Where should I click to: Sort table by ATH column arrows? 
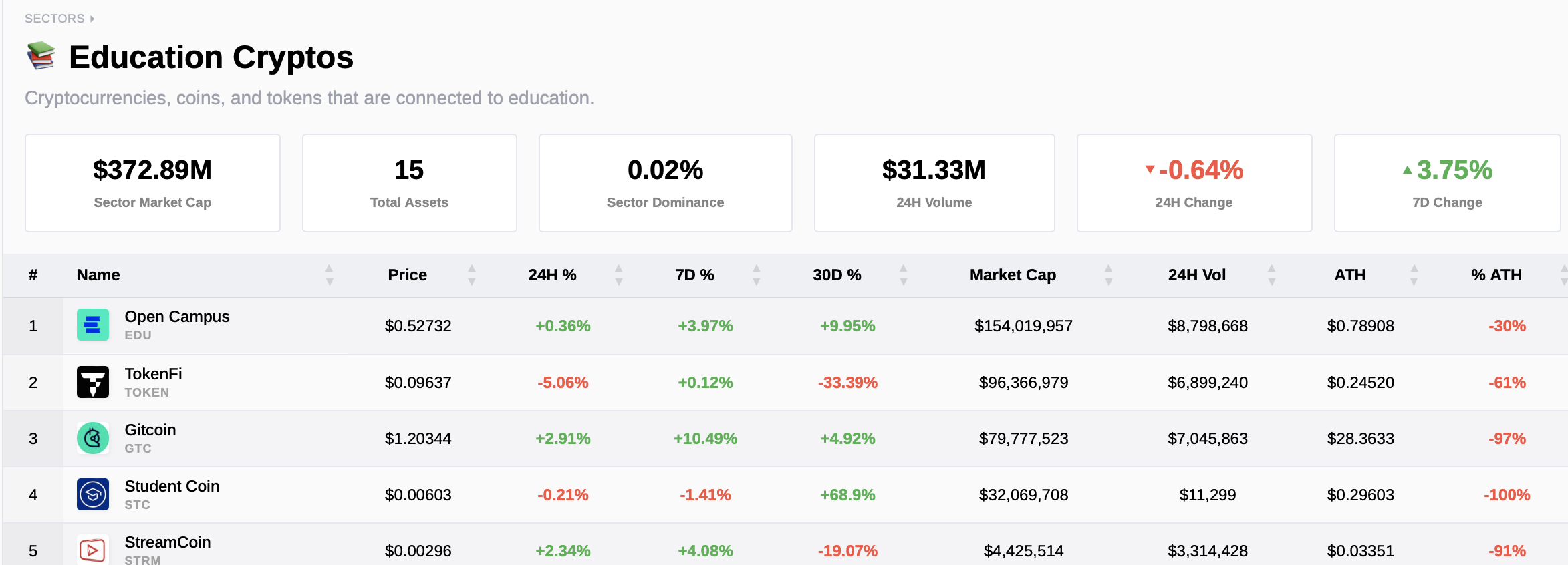coord(1414,275)
